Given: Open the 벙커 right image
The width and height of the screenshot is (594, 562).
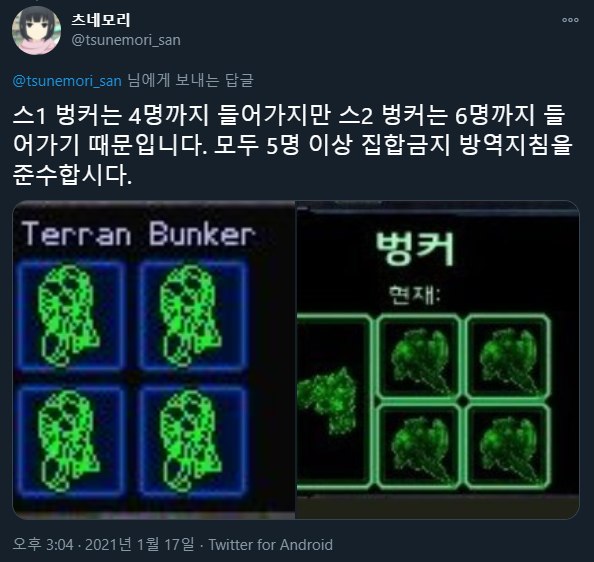Looking at the screenshot, I should [x=438, y=360].
